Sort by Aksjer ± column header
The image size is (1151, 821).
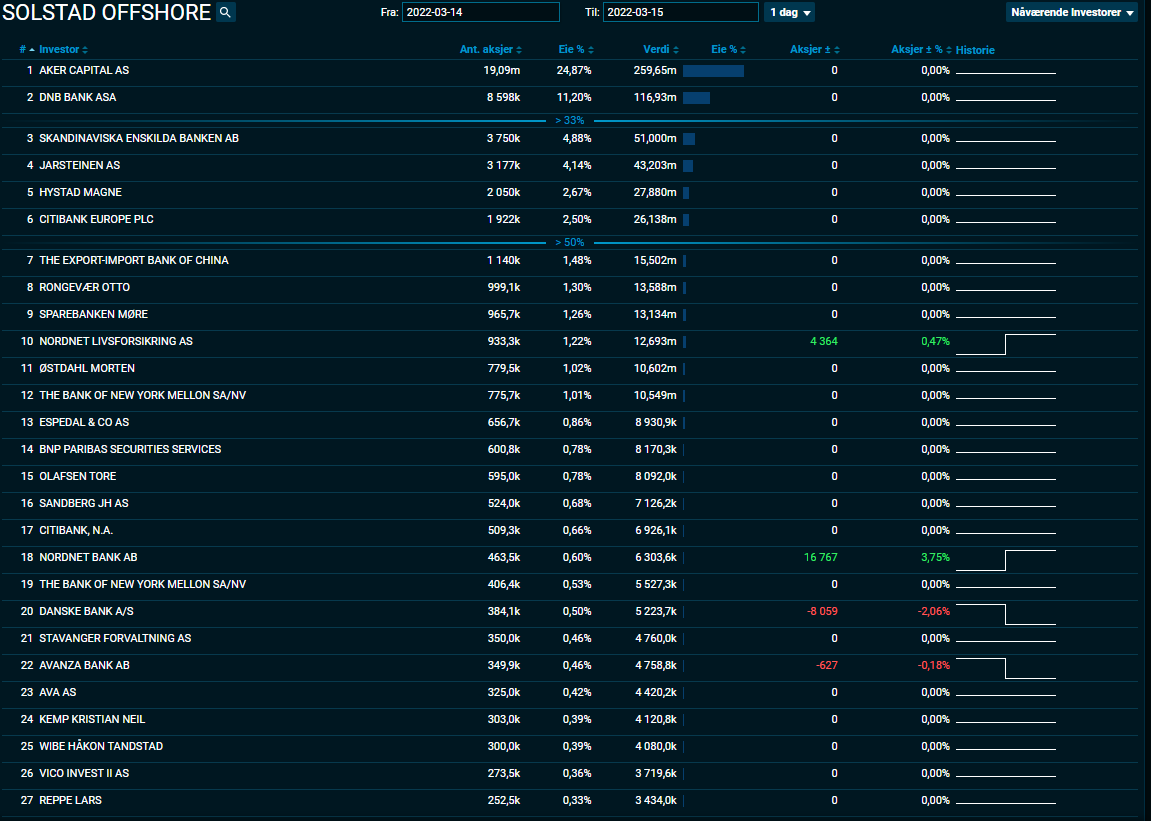[814, 49]
